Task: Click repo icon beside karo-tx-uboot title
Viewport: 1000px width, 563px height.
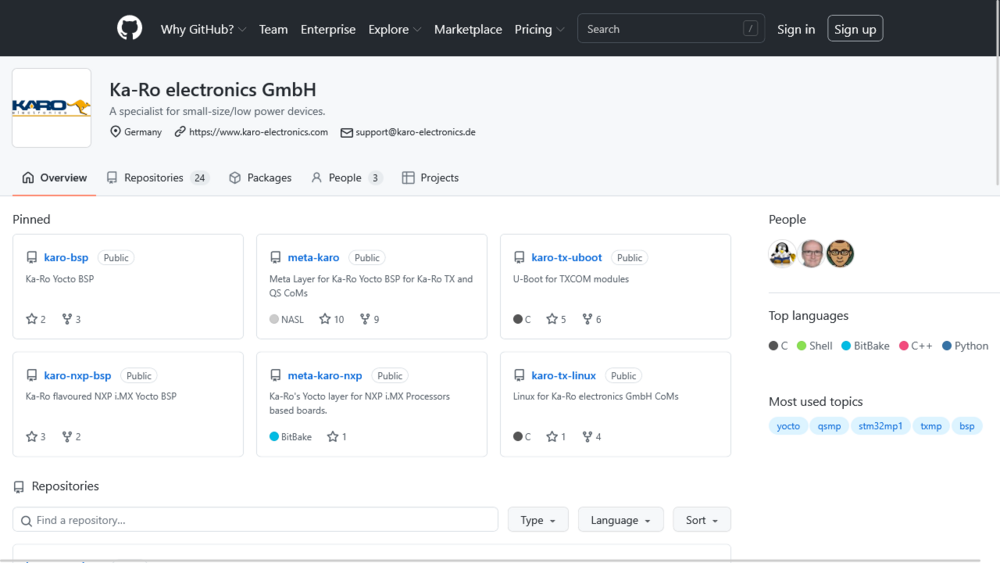Action: pyautogui.click(x=519, y=258)
